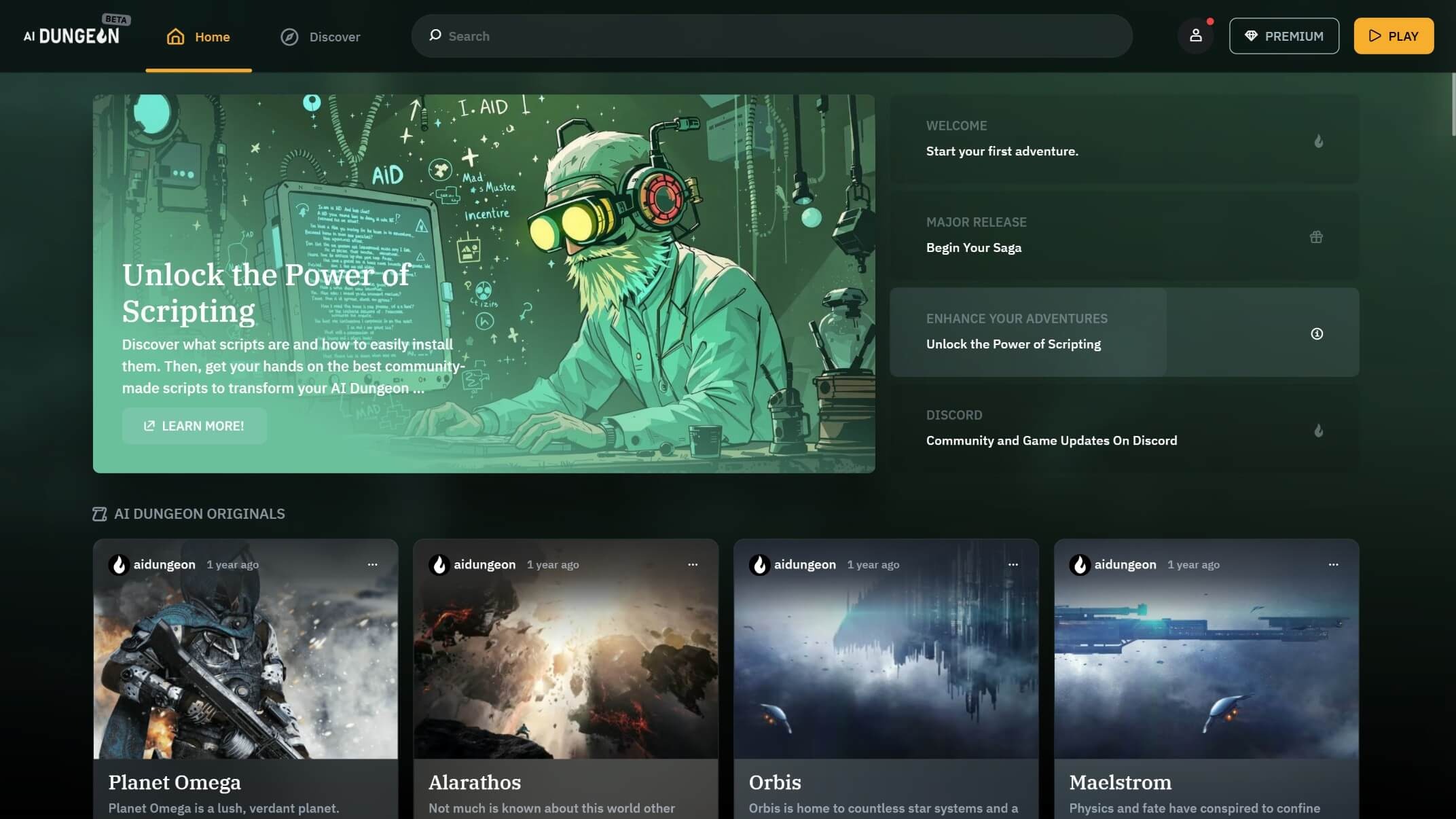Expand the options menu on the Orbis card
The width and height of the screenshot is (1456, 819).
click(1013, 564)
